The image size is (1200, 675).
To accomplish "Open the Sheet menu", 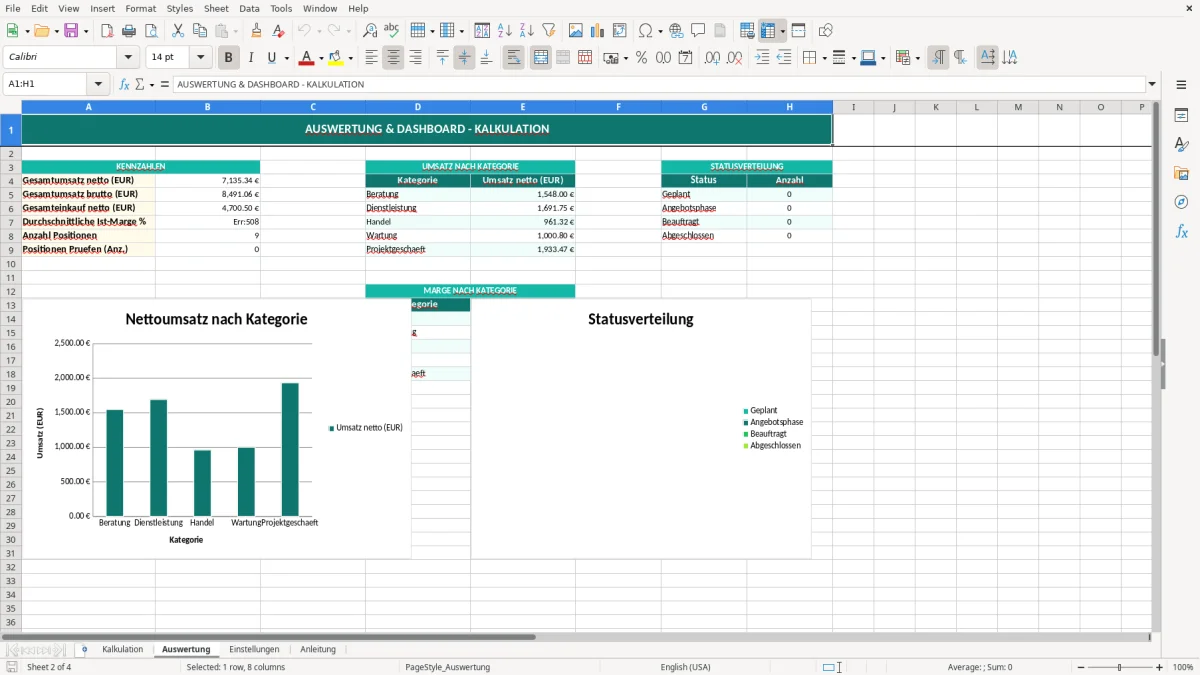I will coord(216,8).
